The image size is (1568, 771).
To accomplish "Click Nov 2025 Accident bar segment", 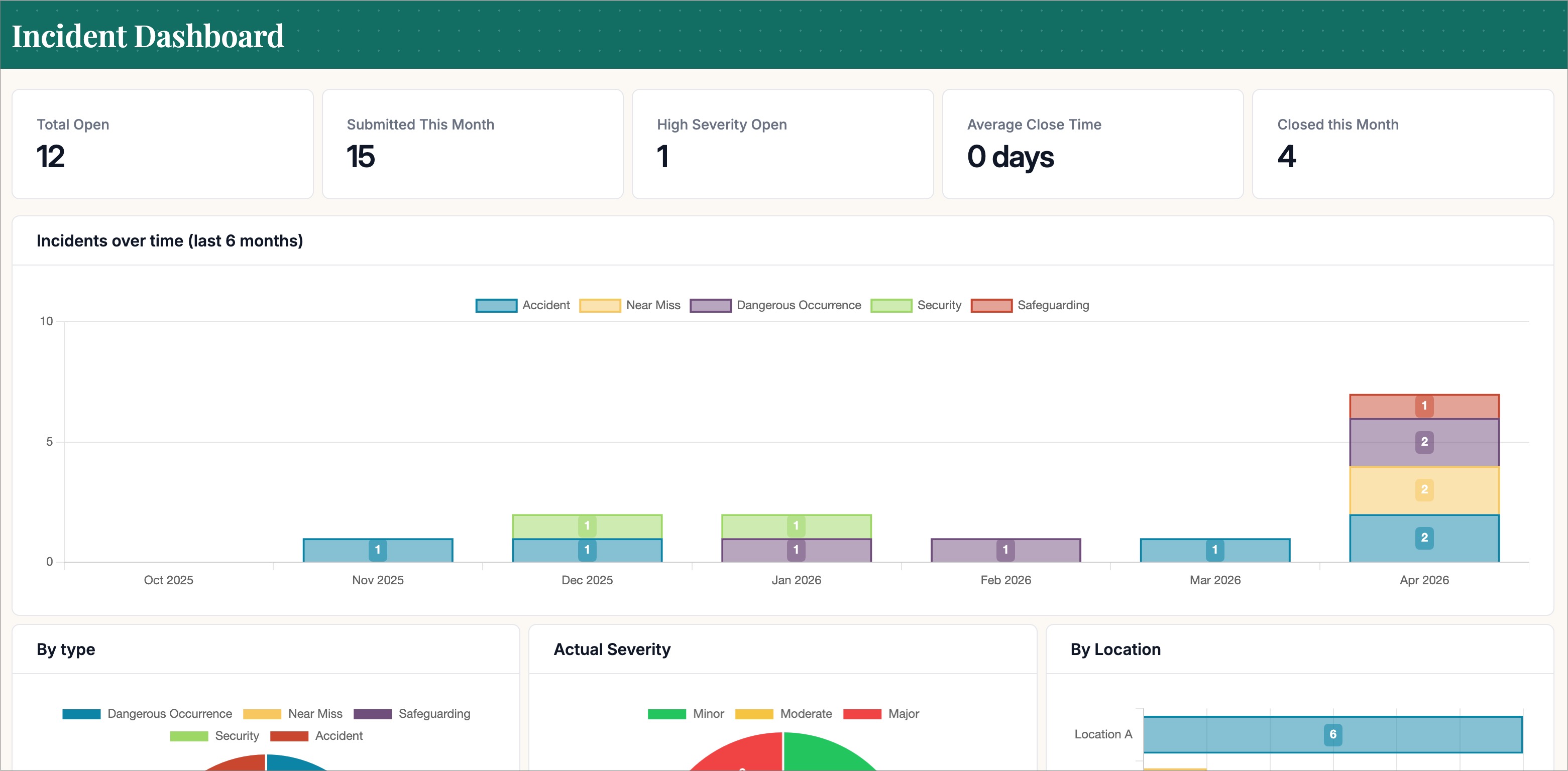I will click(x=377, y=550).
